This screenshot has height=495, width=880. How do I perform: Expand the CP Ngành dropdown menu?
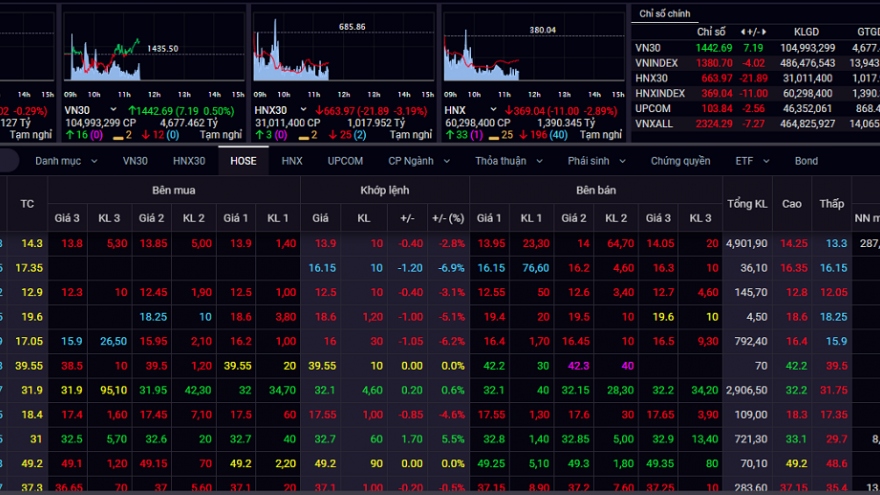click(416, 160)
